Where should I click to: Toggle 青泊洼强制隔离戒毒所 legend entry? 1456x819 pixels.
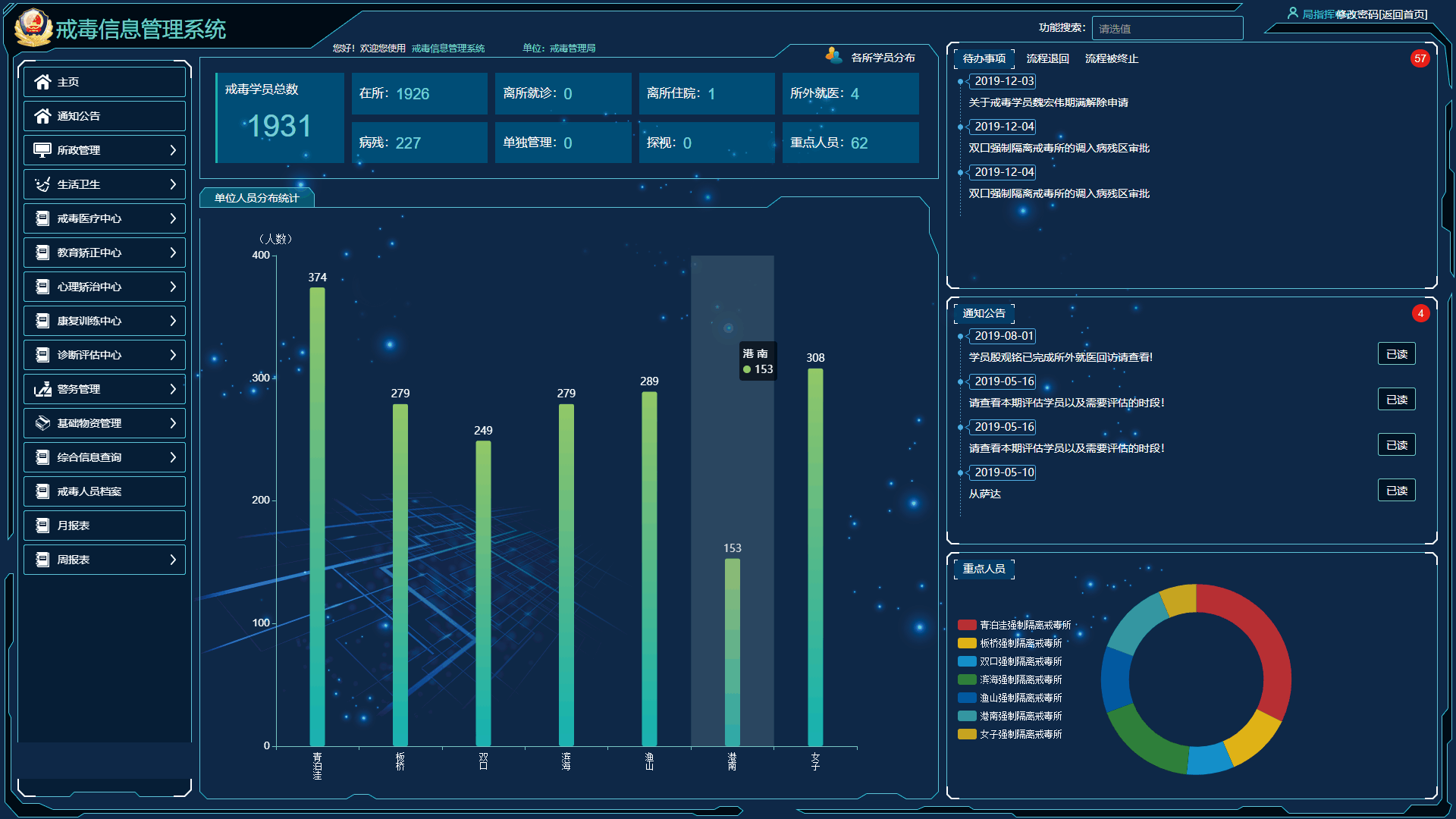(1015, 625)
